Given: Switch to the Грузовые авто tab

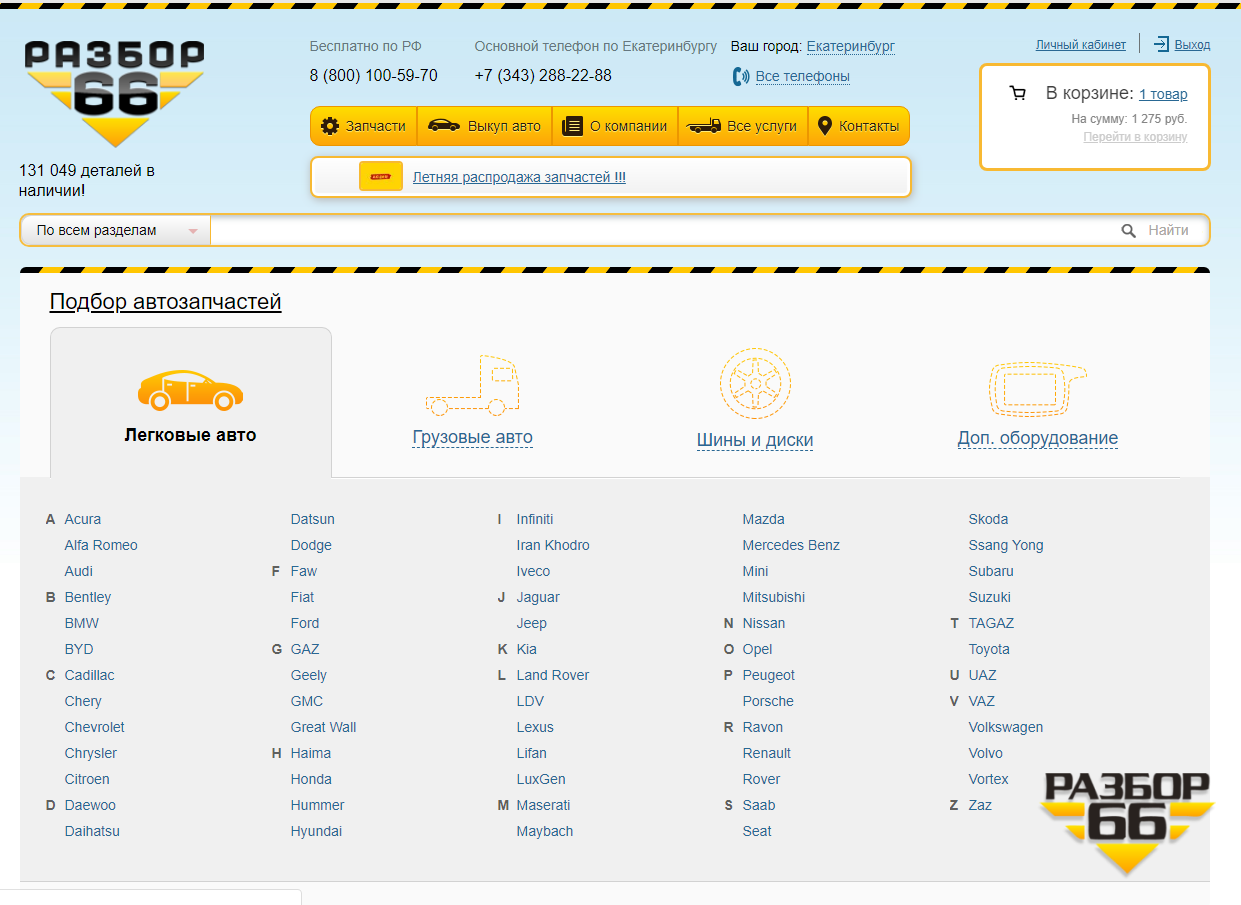Looking at the screenshot, I should pyautogui.click(x=472, y=437).
